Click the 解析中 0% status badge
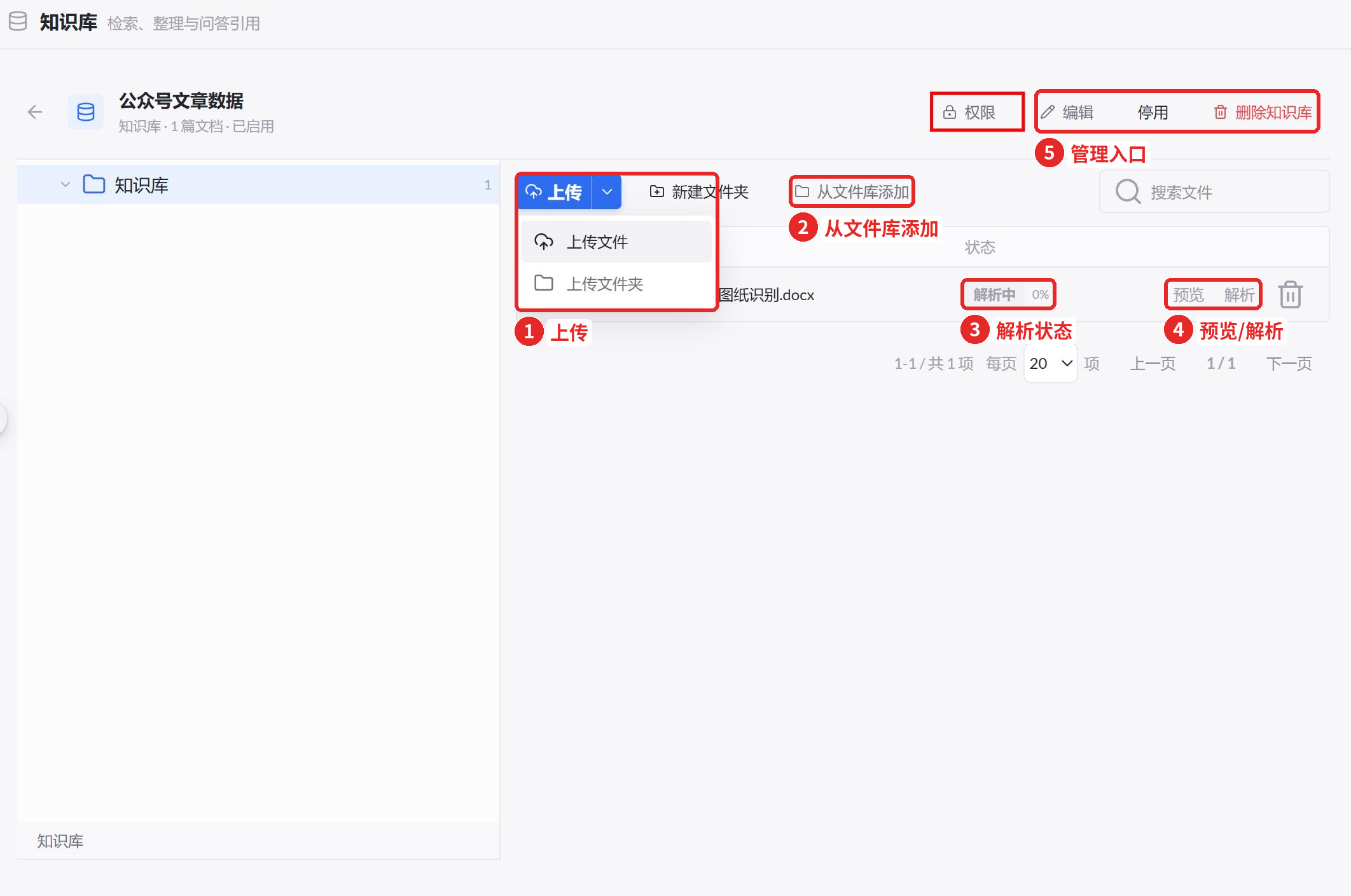This screenshot has width=1351, height=896. pyautogui.click(x=1009, y=294)
